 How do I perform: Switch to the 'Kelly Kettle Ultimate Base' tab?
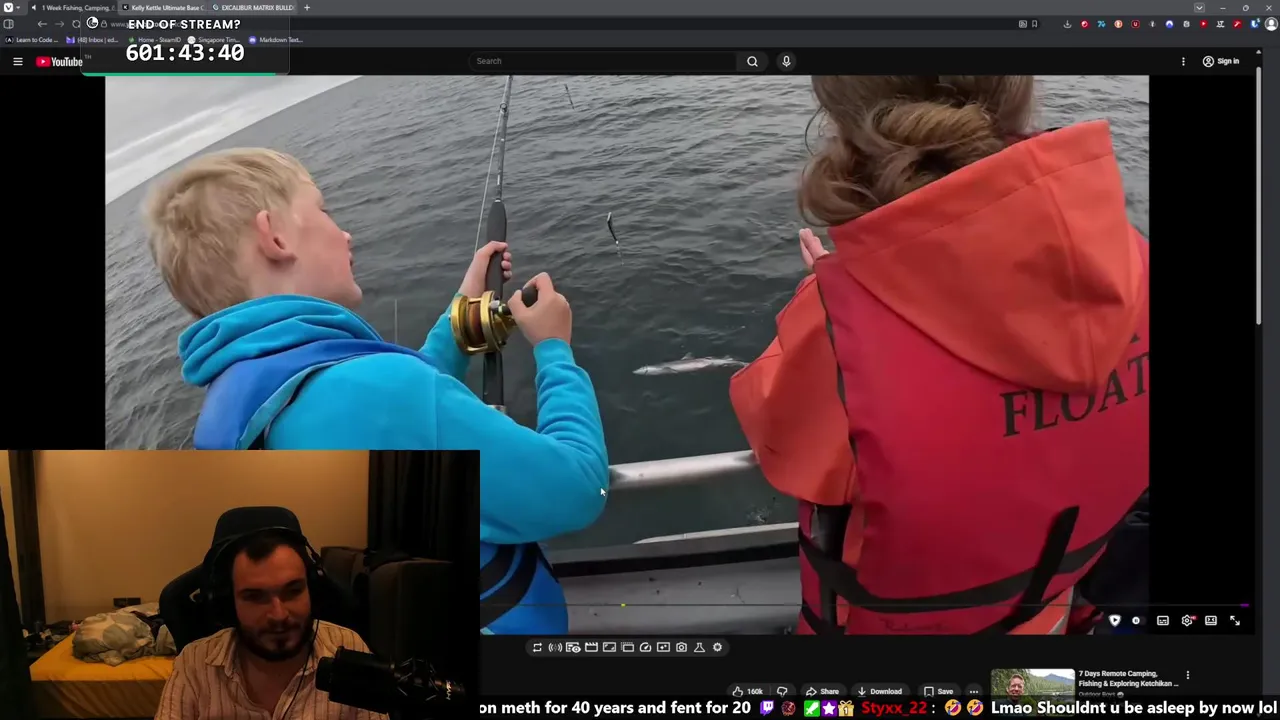(164, 7)
